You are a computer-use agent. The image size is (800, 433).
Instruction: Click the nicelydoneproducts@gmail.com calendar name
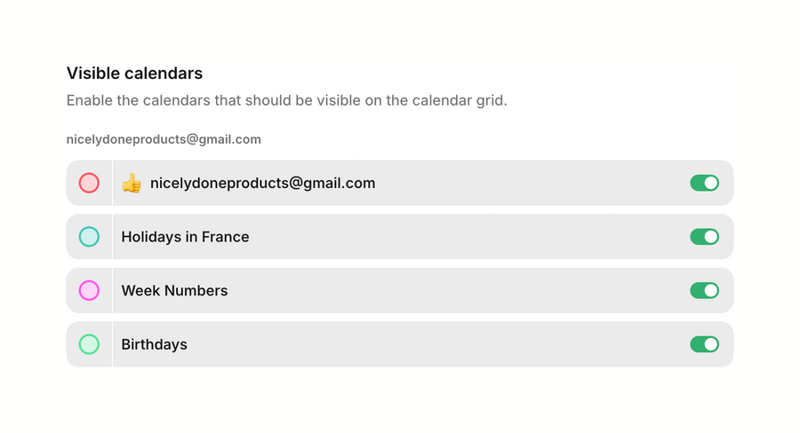point(262,183)
